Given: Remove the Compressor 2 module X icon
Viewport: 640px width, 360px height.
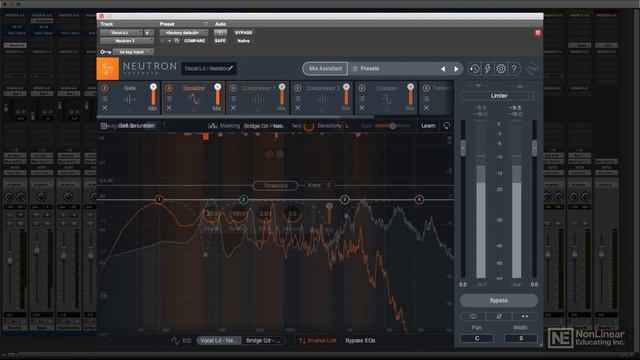Looking at the screenshot, I should tap(298, 108).
